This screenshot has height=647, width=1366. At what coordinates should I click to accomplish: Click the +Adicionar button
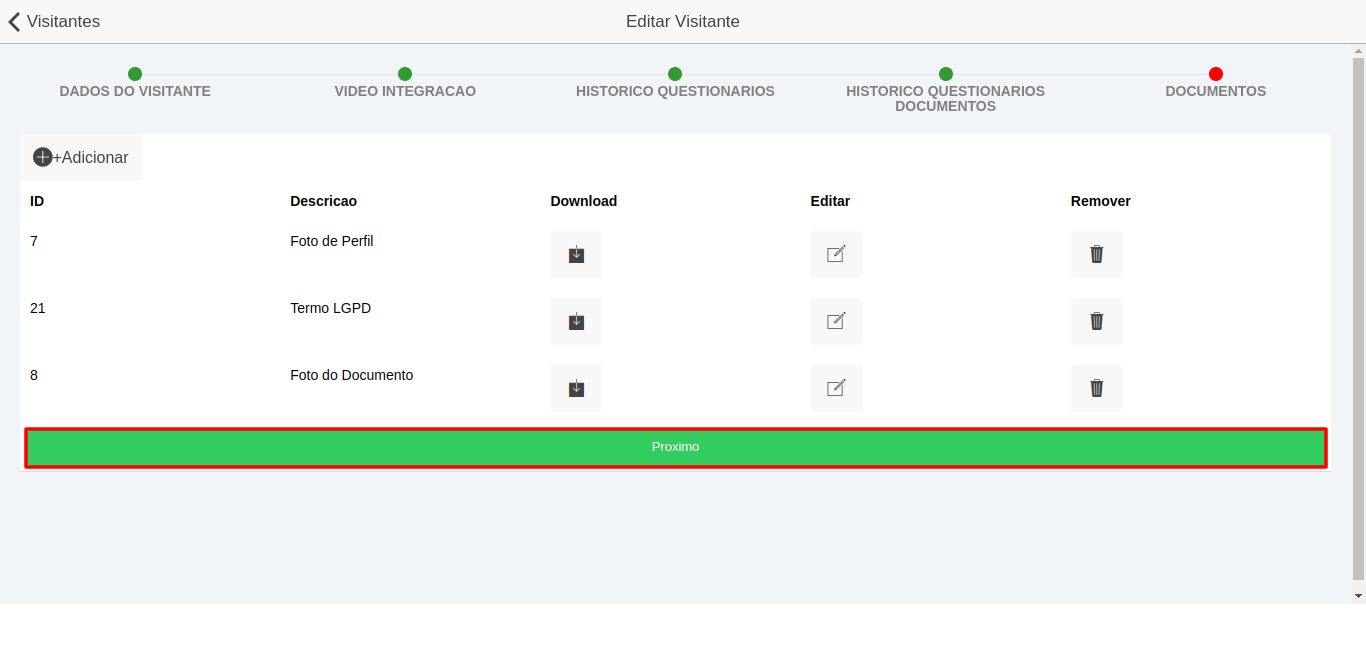pyautogui.click(x=81, y=157)
